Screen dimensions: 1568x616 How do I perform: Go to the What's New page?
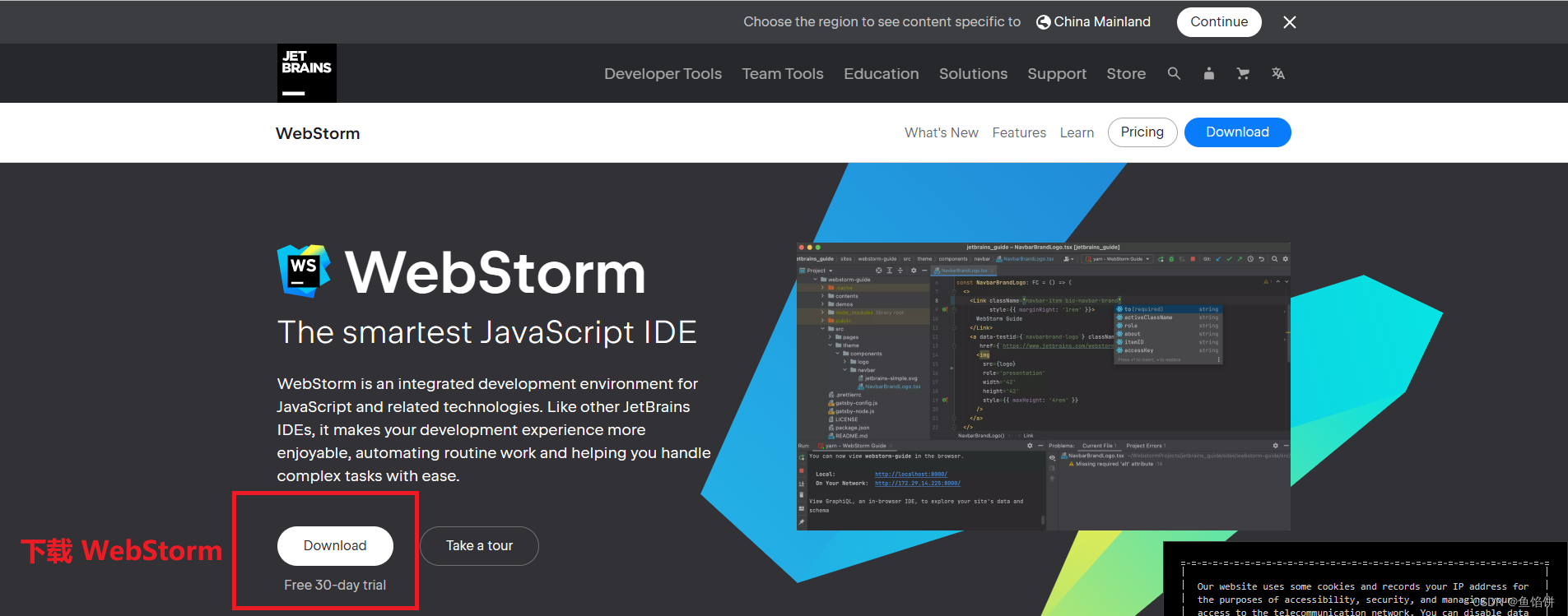pos(942,132)
